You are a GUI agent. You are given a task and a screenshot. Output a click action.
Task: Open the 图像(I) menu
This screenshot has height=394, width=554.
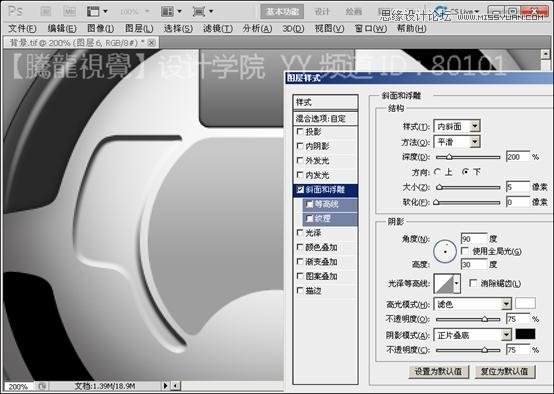click(x=100, y=28)
